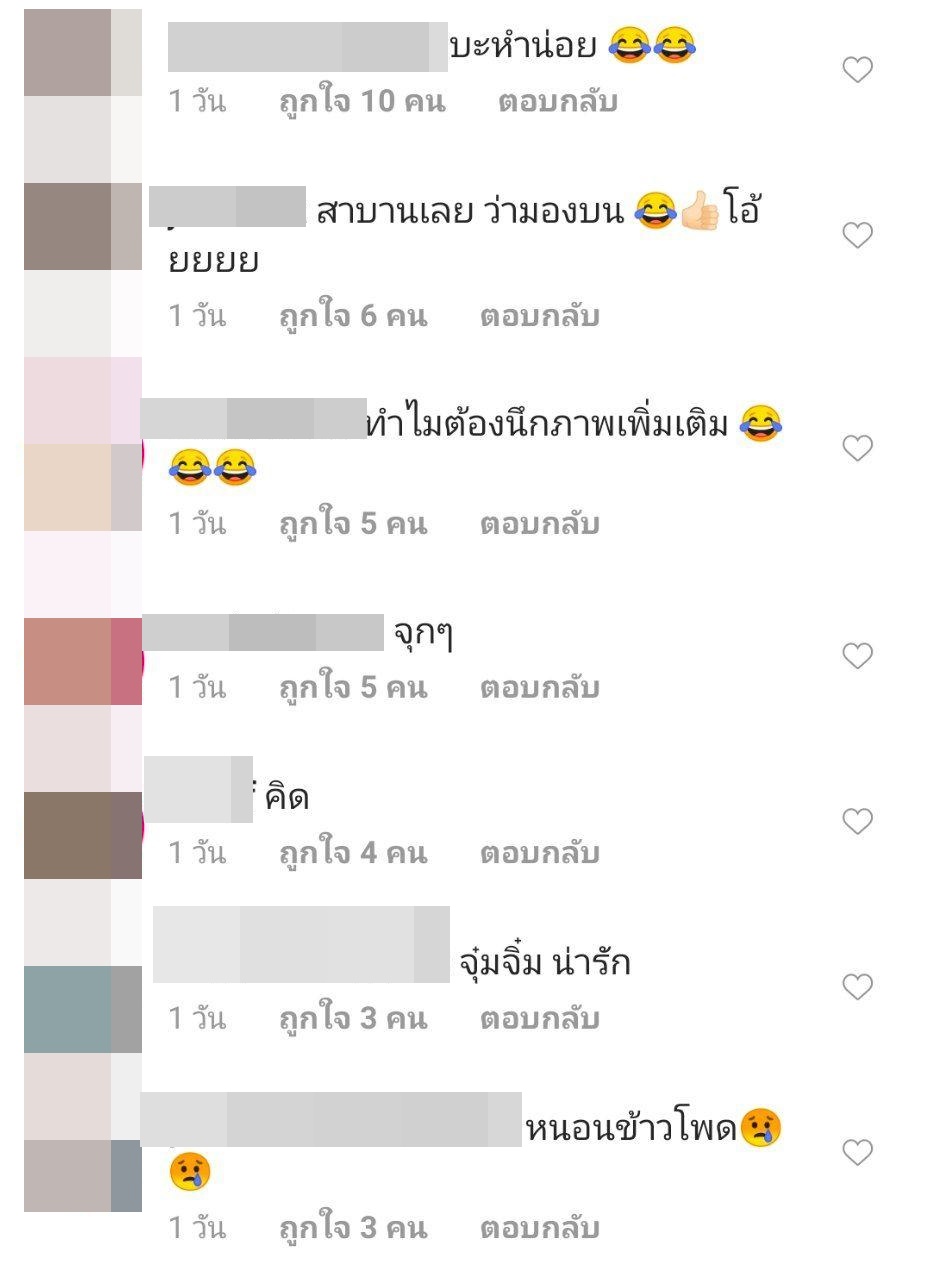931x1280 pixels.
Task: Reply to the 'หนอนข้าวโพด' comment
Action: 540,1228
